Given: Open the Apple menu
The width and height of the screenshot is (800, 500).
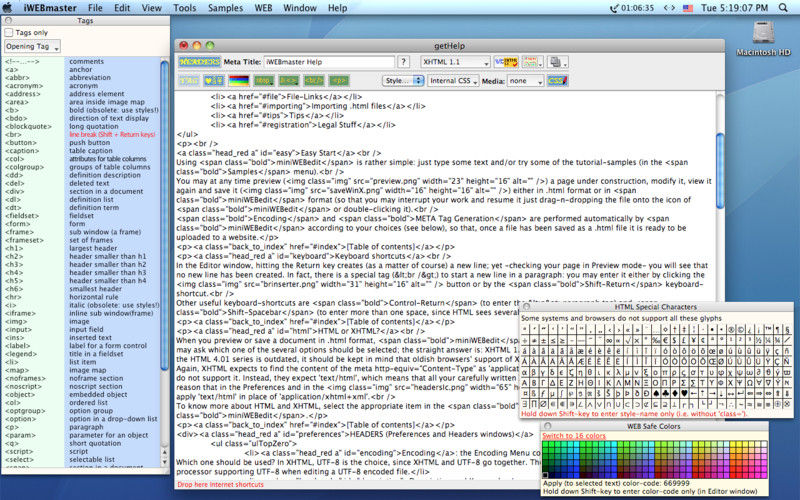Looking at the screenshot, I should [9, 8].
